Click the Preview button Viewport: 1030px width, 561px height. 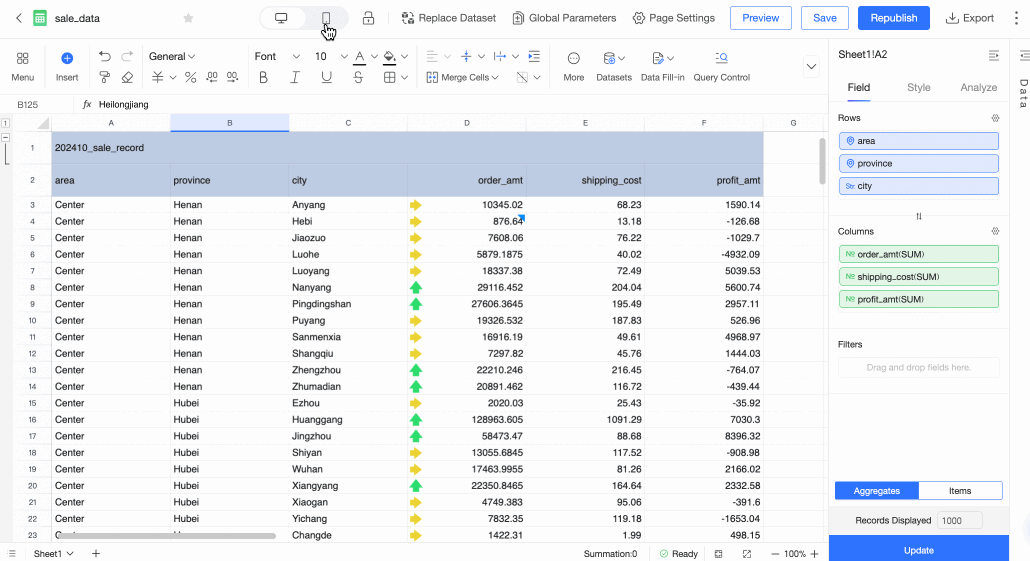pos(760,18)
